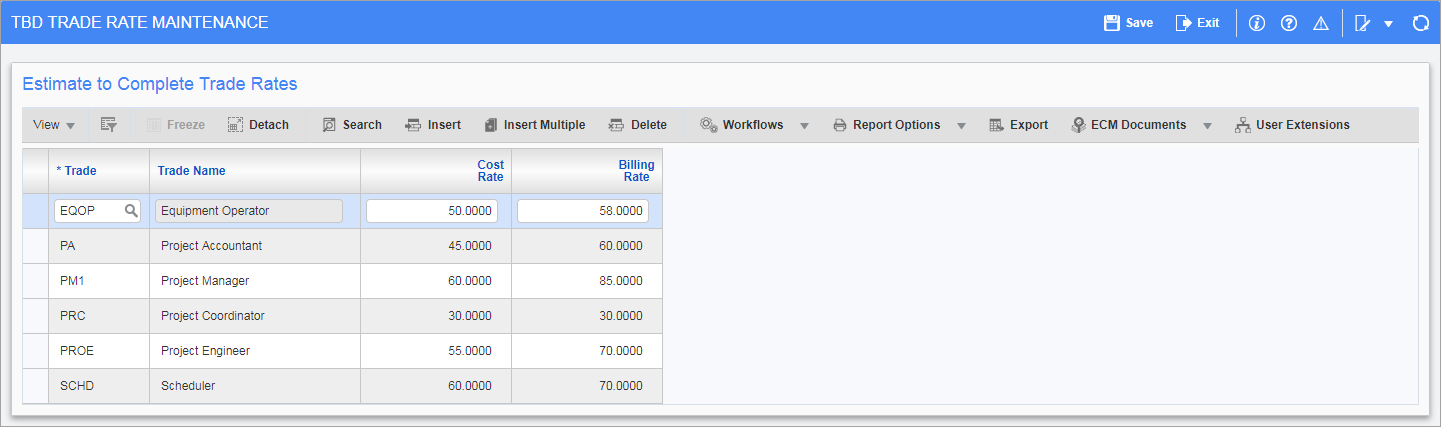Delete the selected trade row
This screenshot has height=427, width=1441.
[x=637, y=125]
